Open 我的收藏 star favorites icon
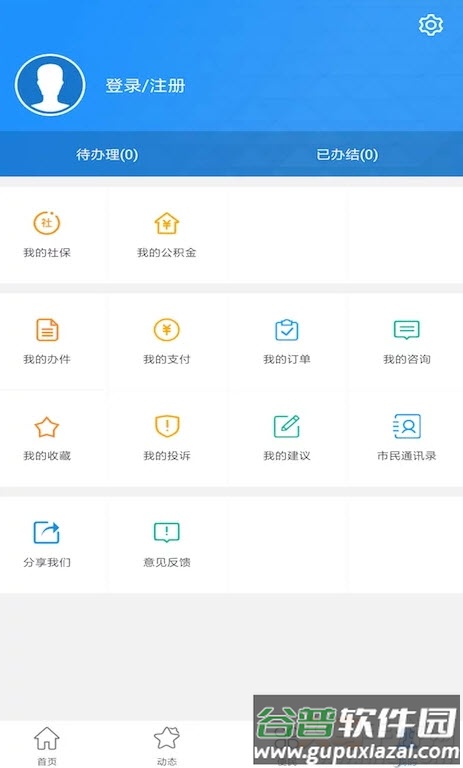This screenshot has width=463, height=768. click(x=47, y=427)
